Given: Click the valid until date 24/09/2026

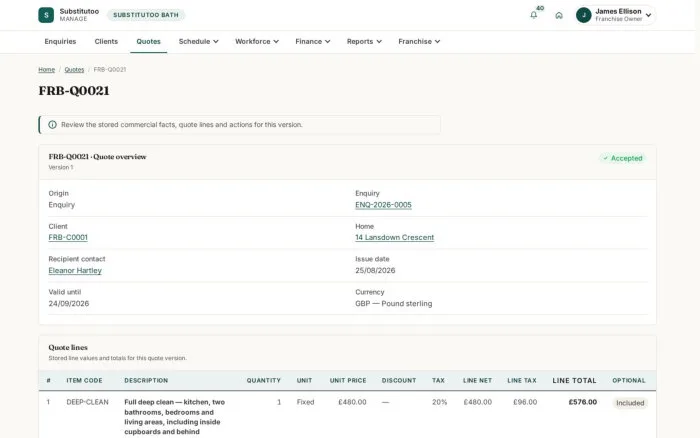Looking at the screenshot, I should [69, 304].
